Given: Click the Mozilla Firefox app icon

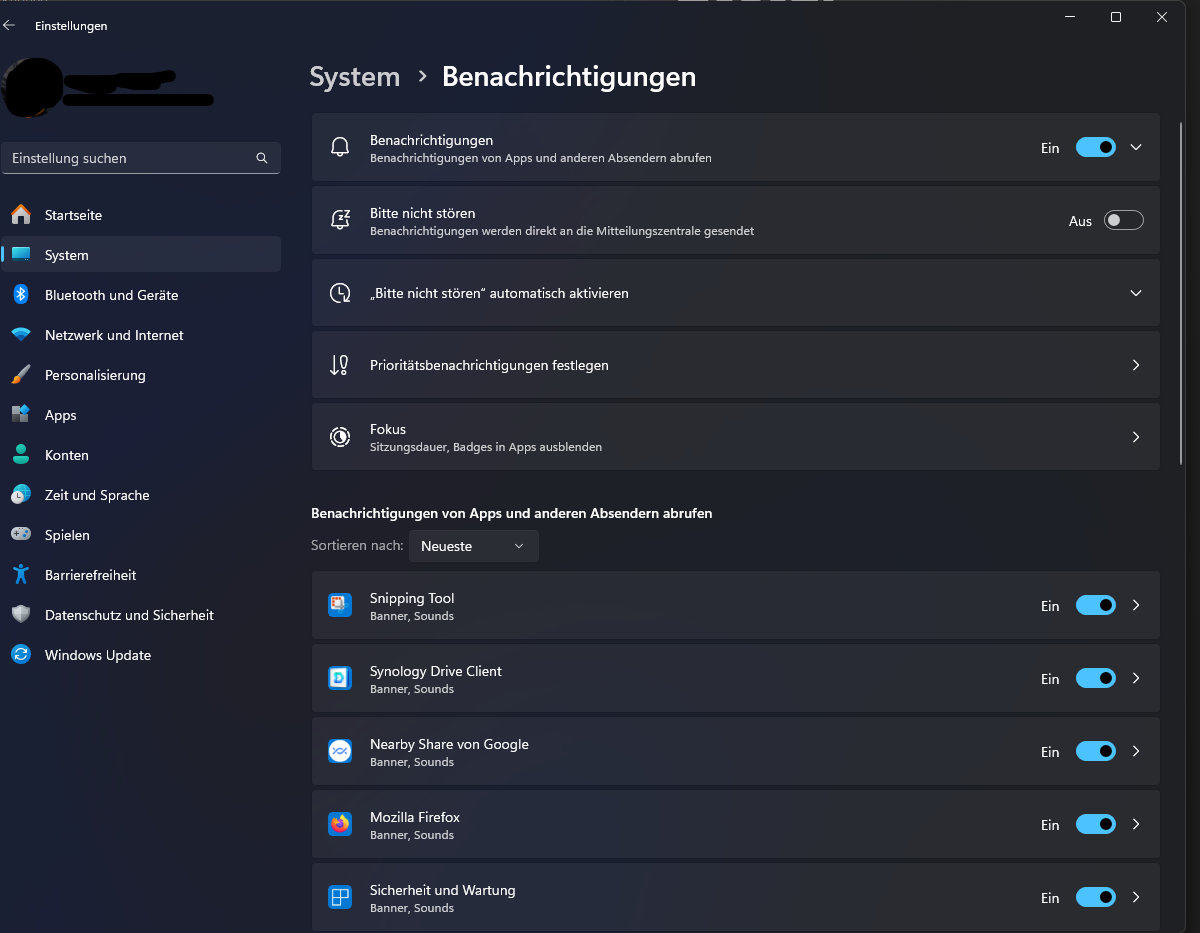Looking at the screenshot, I should tap(340, 824).
